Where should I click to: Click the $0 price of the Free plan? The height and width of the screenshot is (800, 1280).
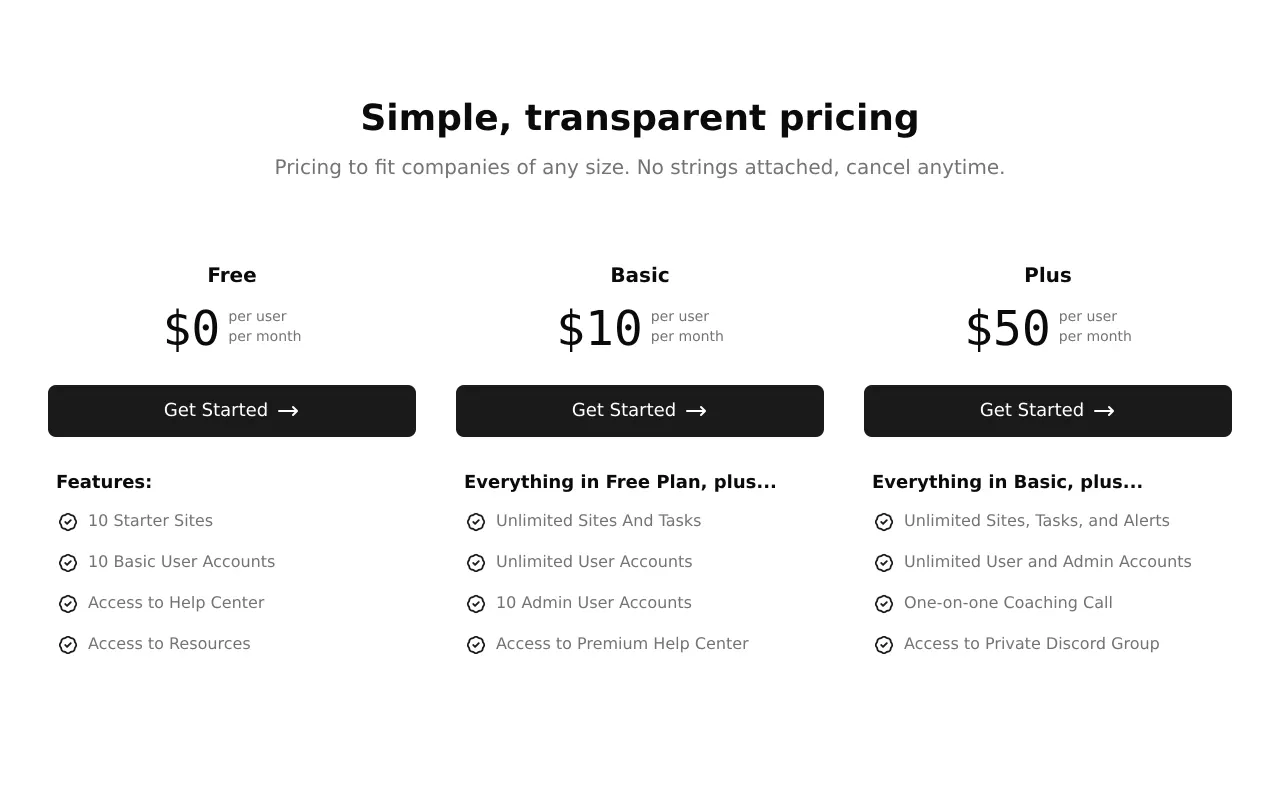click(191, 328)
